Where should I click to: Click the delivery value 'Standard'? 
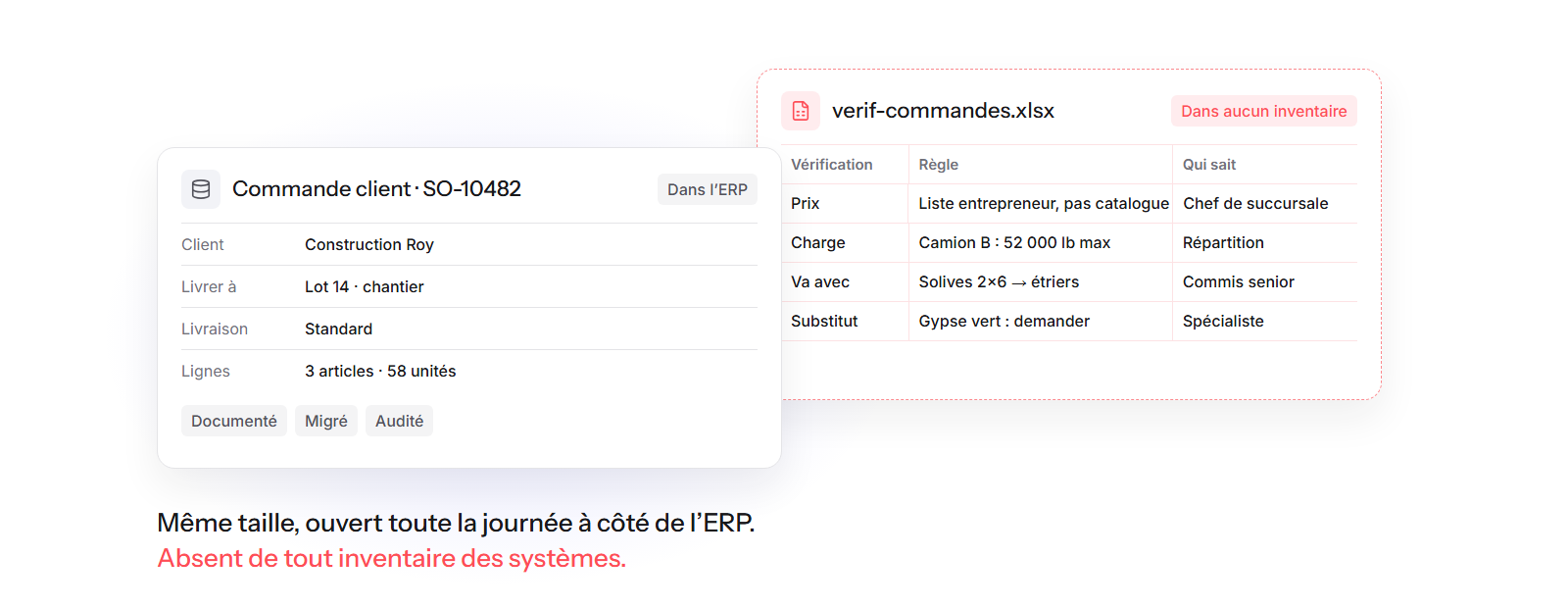click(x=338, y=329)
